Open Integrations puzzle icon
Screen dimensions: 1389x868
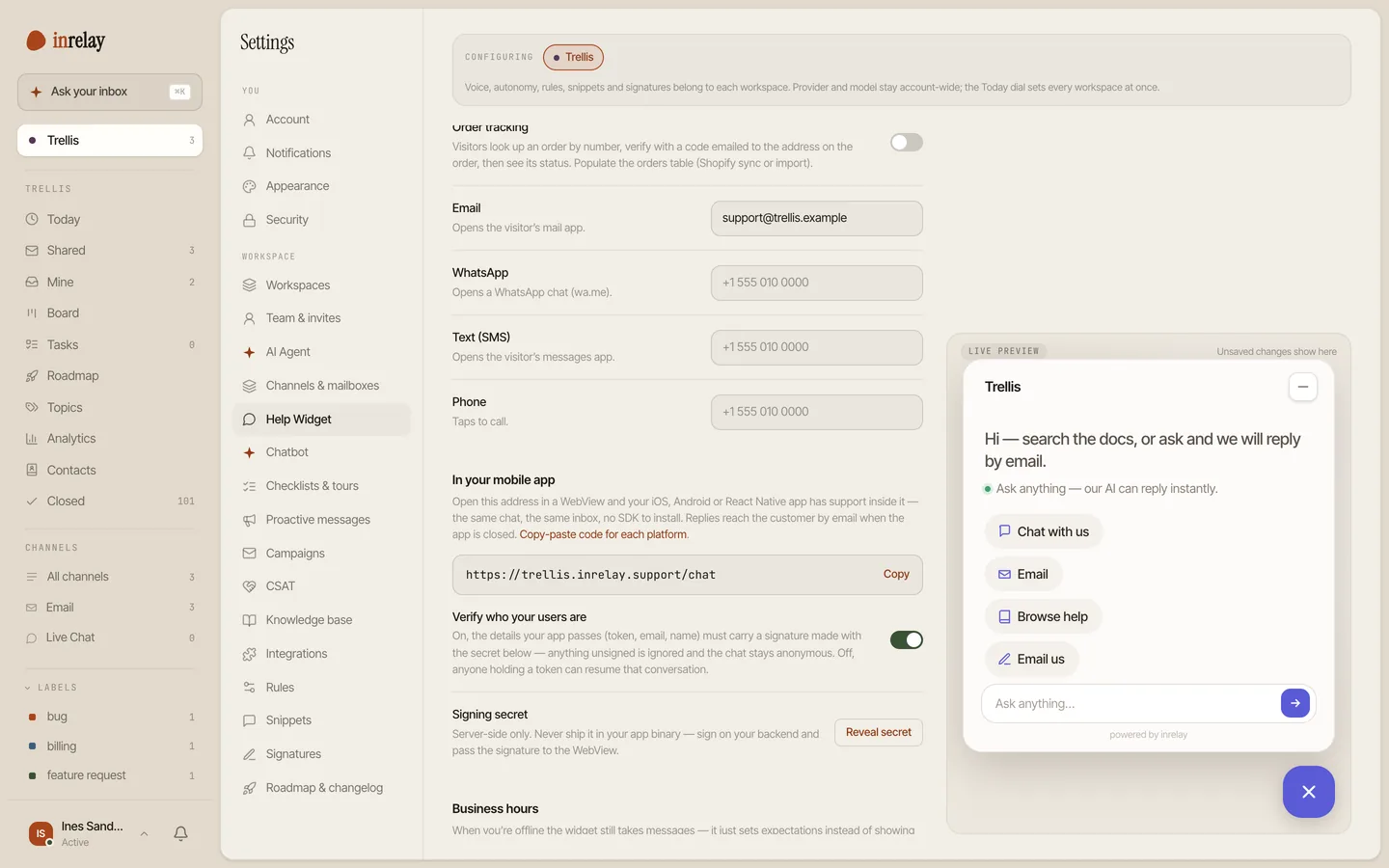[249, 654]
